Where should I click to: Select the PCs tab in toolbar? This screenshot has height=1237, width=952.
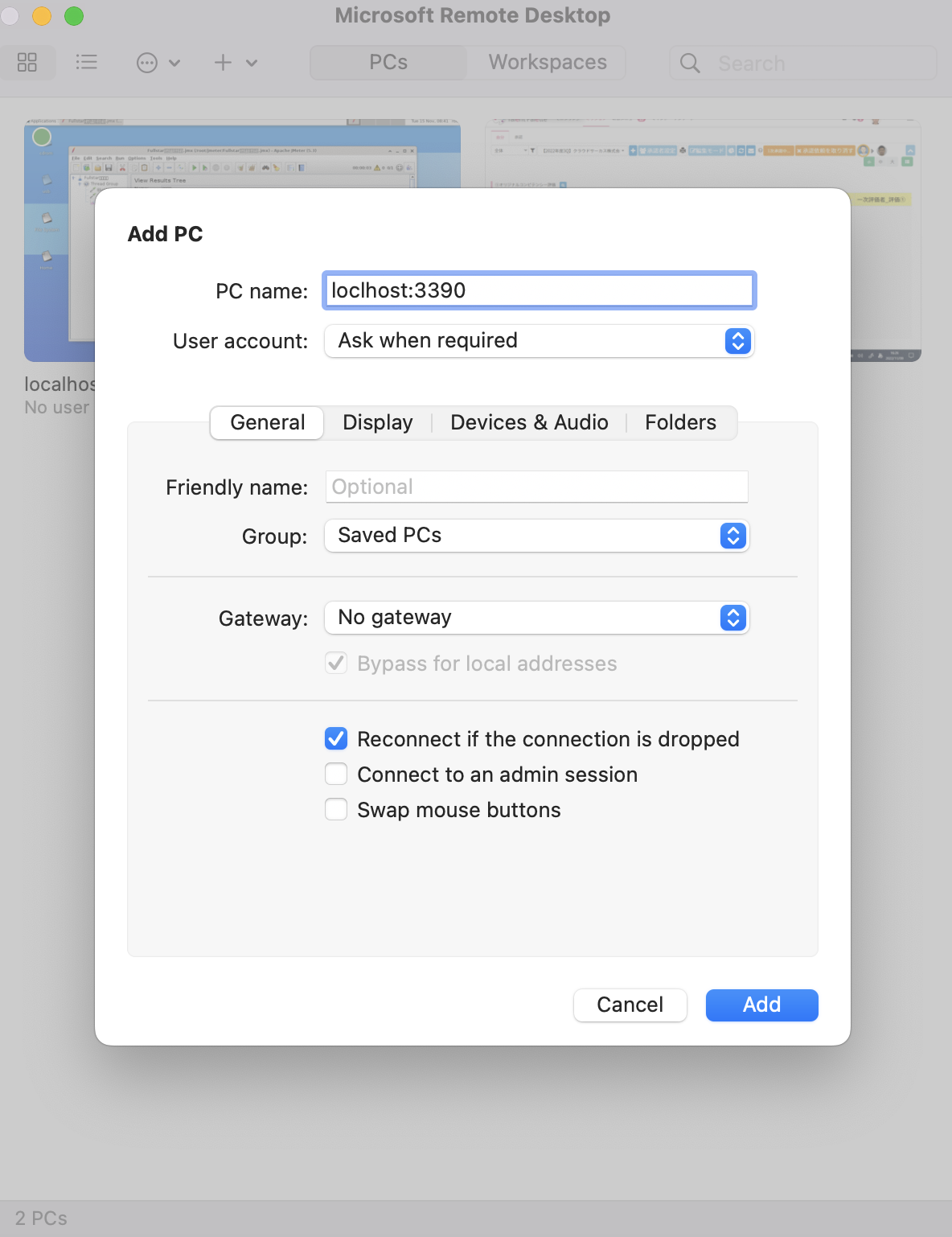pos(388,63)
